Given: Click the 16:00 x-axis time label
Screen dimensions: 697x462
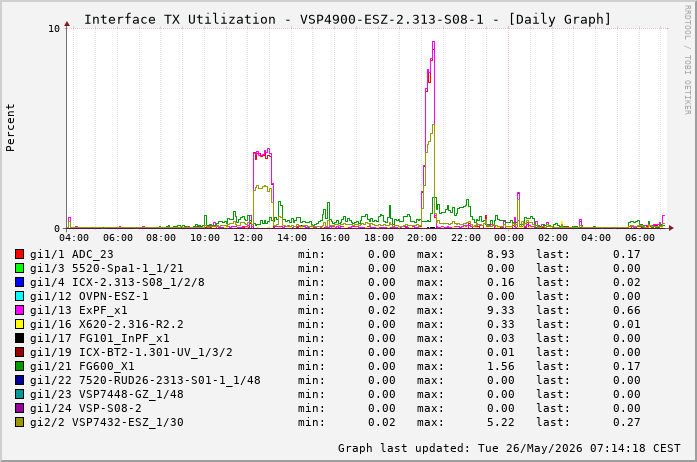Looking at the screenshot, I should pyautogui.click(x=335, y=238).
